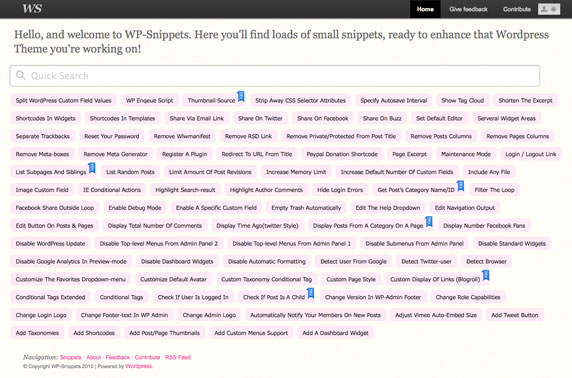Image resolution: width=572 pixels, height=378 pixels.
Task: Open Set Default Editor snippet
Action: (x=439, y=118)
